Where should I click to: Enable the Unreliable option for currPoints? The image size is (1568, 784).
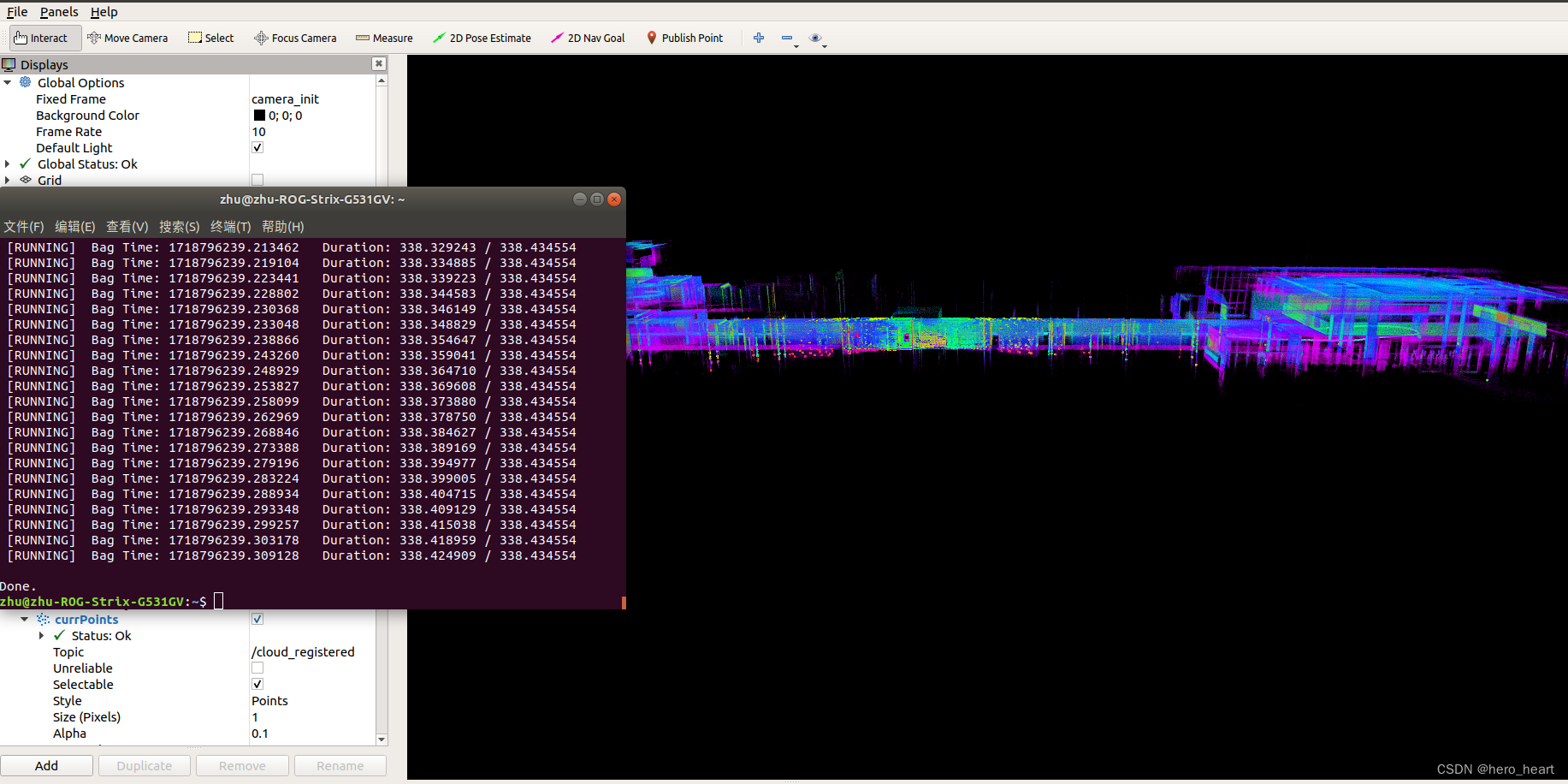[x=257, y=668]
